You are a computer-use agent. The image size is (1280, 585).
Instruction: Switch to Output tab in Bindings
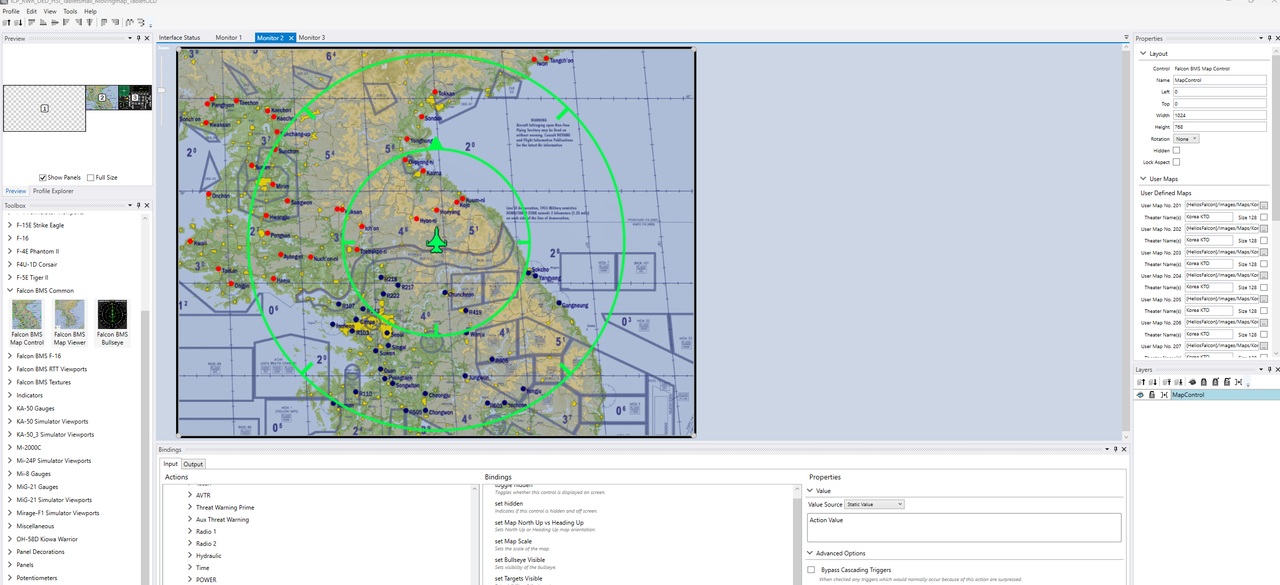193,463
